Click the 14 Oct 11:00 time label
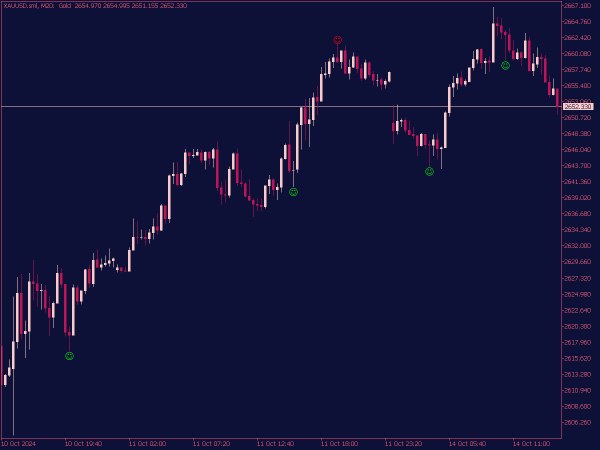The width and height of the screenshot is (600, 450). click(531, 444)
